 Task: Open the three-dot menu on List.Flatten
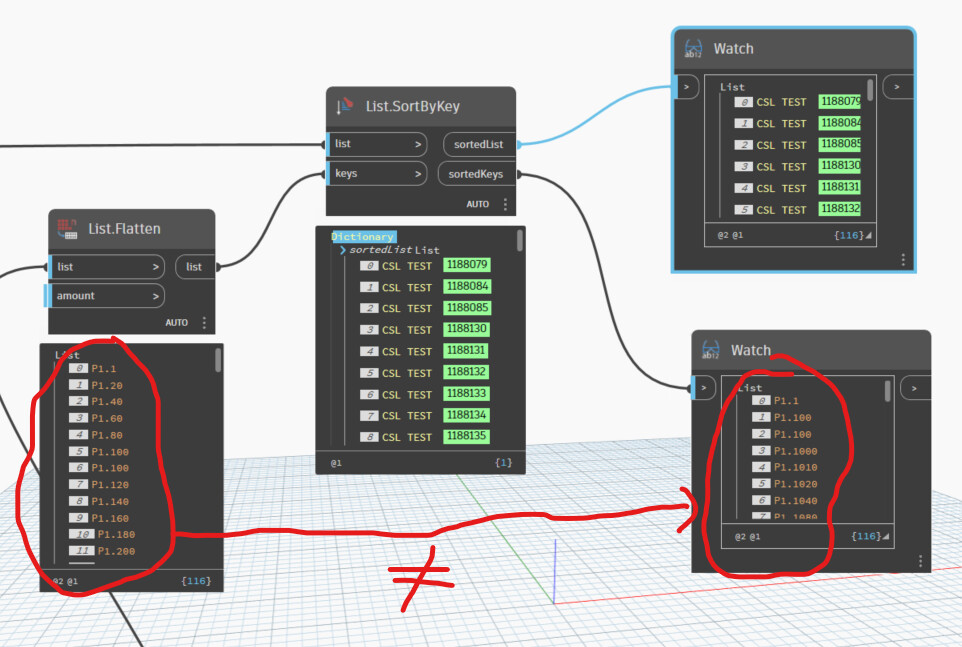(204, 322)
